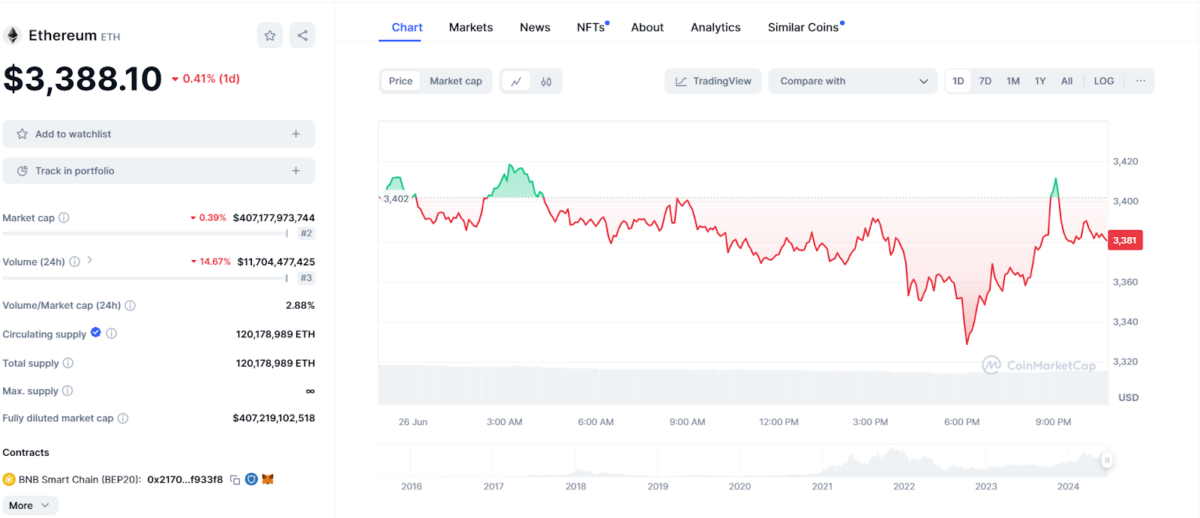This screenshot has height=518, width=1200.
Task: Open the chart more options ellipsis menu
Action: click(1141, 81)
